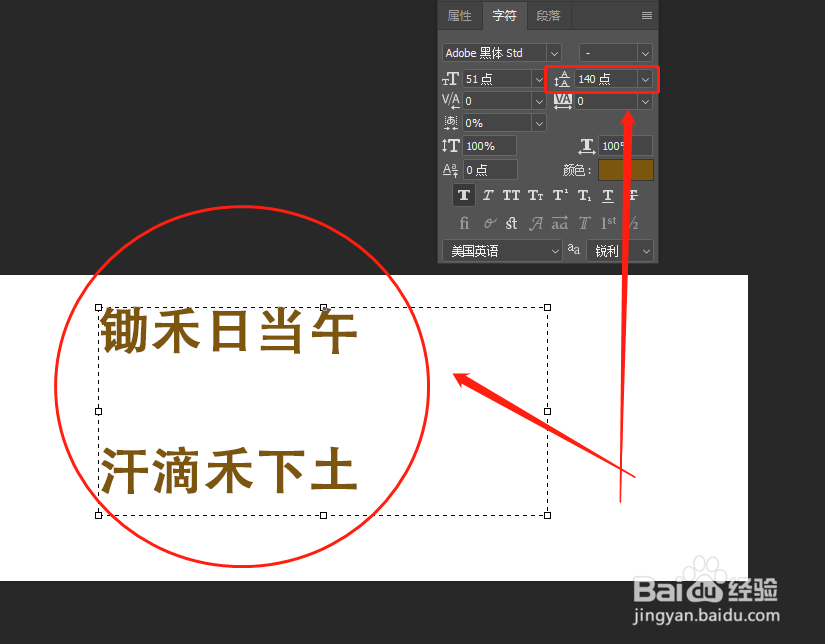Click the tracking value field
This screenshot has height=644, width=825.
coord(606,101)
